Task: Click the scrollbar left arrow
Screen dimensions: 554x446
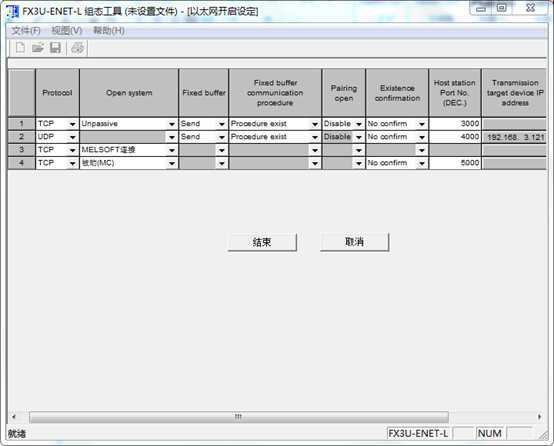Action: click(14, 417)
